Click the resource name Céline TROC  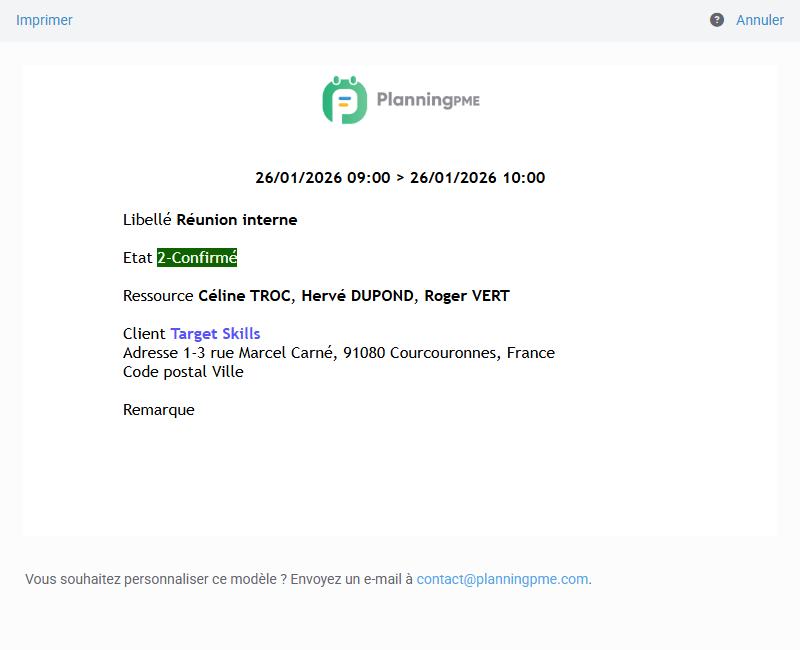(244, 296)
